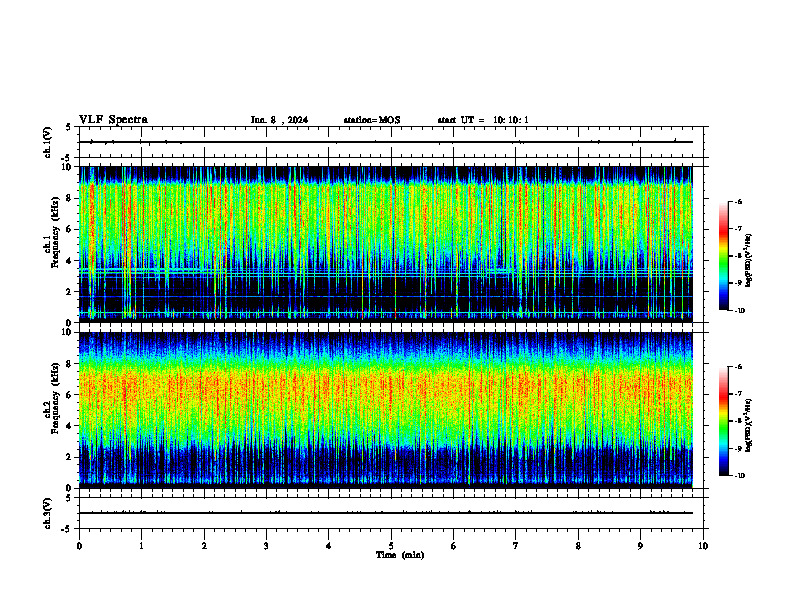Click the ch.3 voltage waveform trace

pos(386,513)
